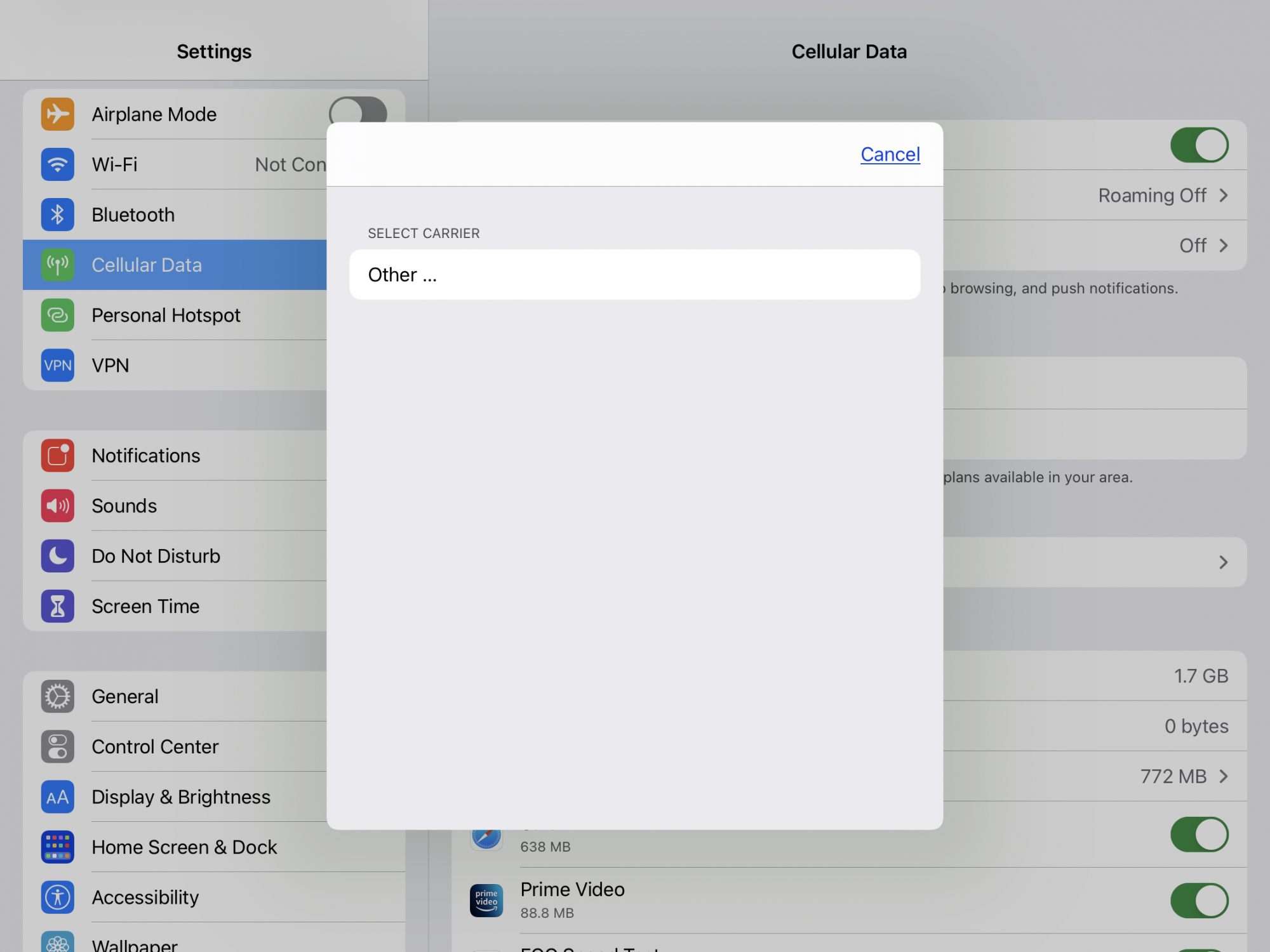Viewport: 1270px width, 952px height.
Task: Open Screen Time hourglass icon
Action: point(57,606)
